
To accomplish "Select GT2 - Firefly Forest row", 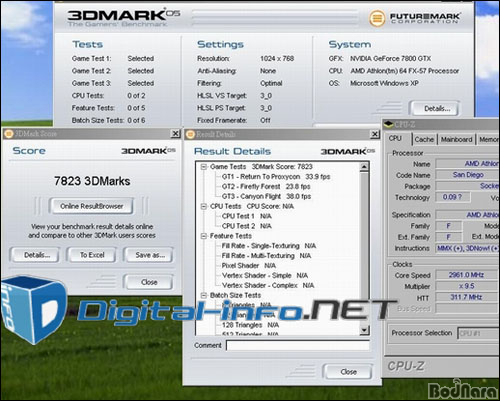I will [x=266, y=186].
